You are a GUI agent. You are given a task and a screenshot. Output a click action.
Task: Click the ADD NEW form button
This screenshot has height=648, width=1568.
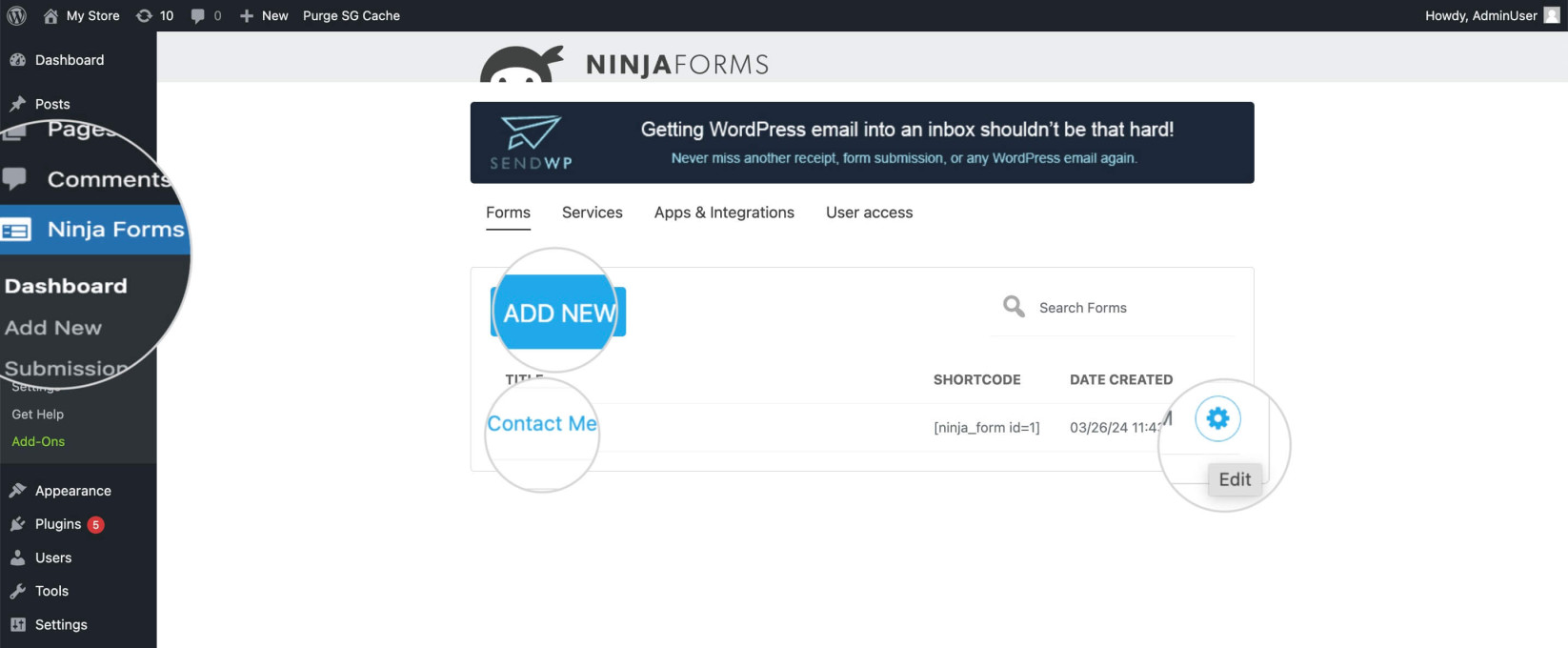tap(558, 312)
